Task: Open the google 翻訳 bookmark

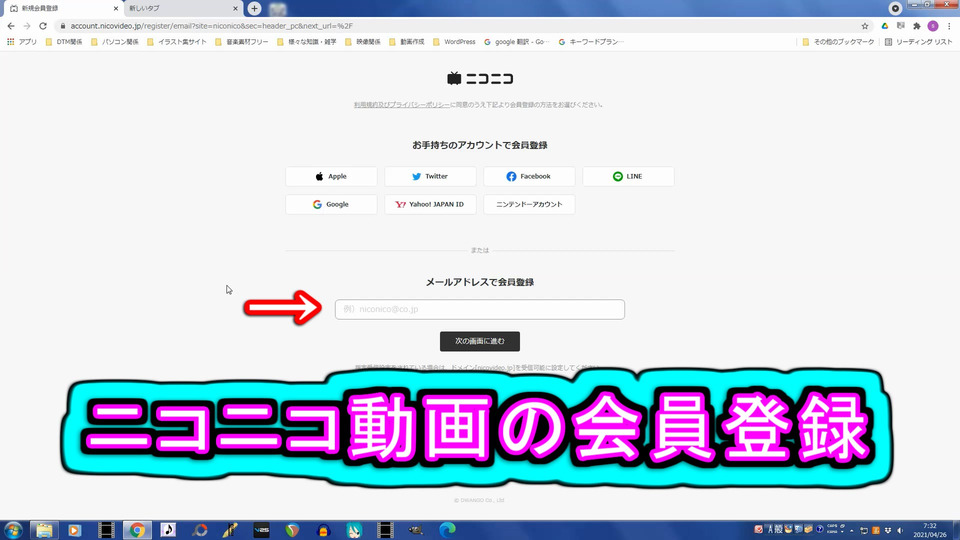Action: pyautogui.click(x=516, y=42)
